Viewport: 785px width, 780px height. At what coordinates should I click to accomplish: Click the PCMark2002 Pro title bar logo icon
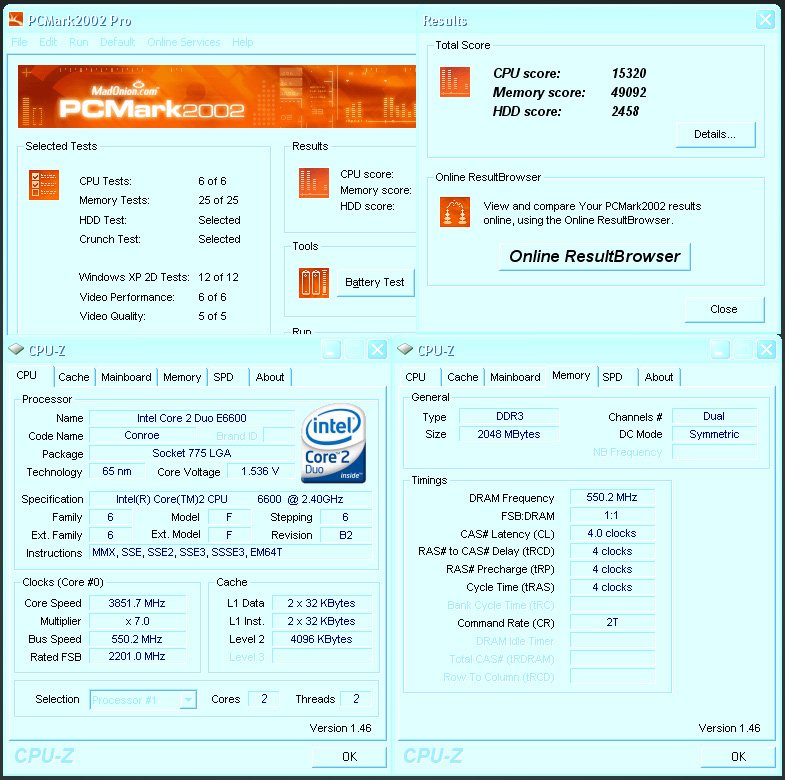(x=16, y=20)
